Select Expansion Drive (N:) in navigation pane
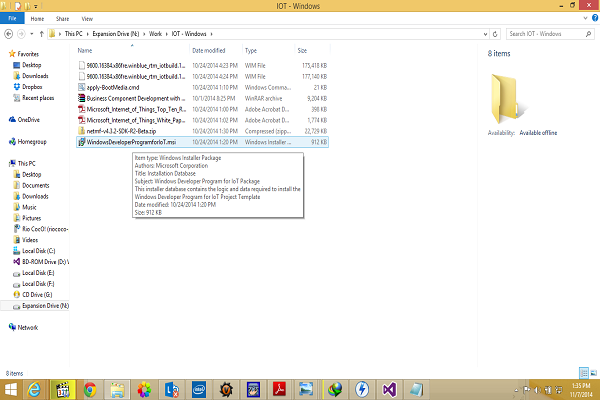 pyautogui.click(x=41, y=306)
